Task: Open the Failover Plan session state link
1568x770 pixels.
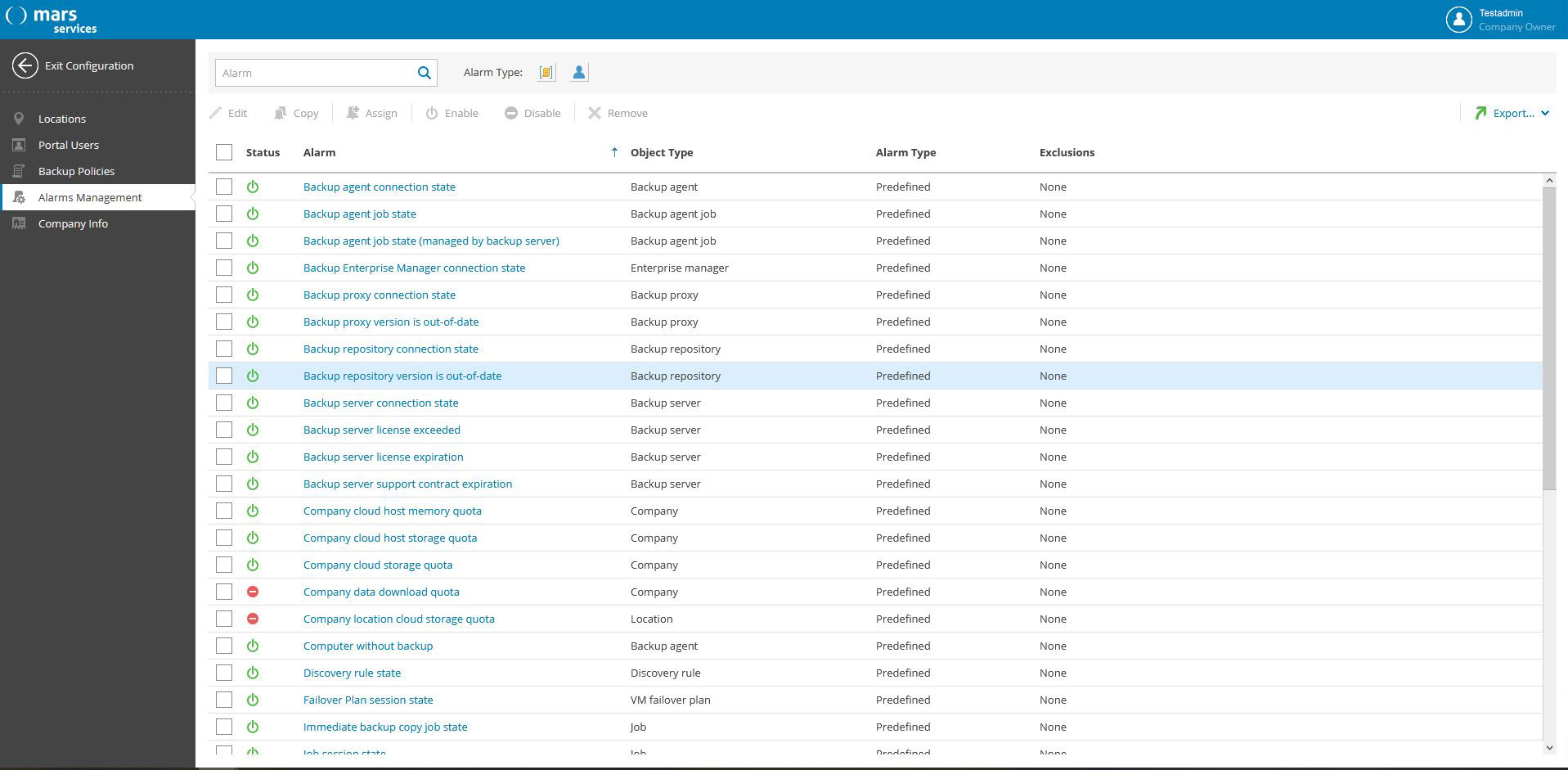Action: [x=368, y=700]
